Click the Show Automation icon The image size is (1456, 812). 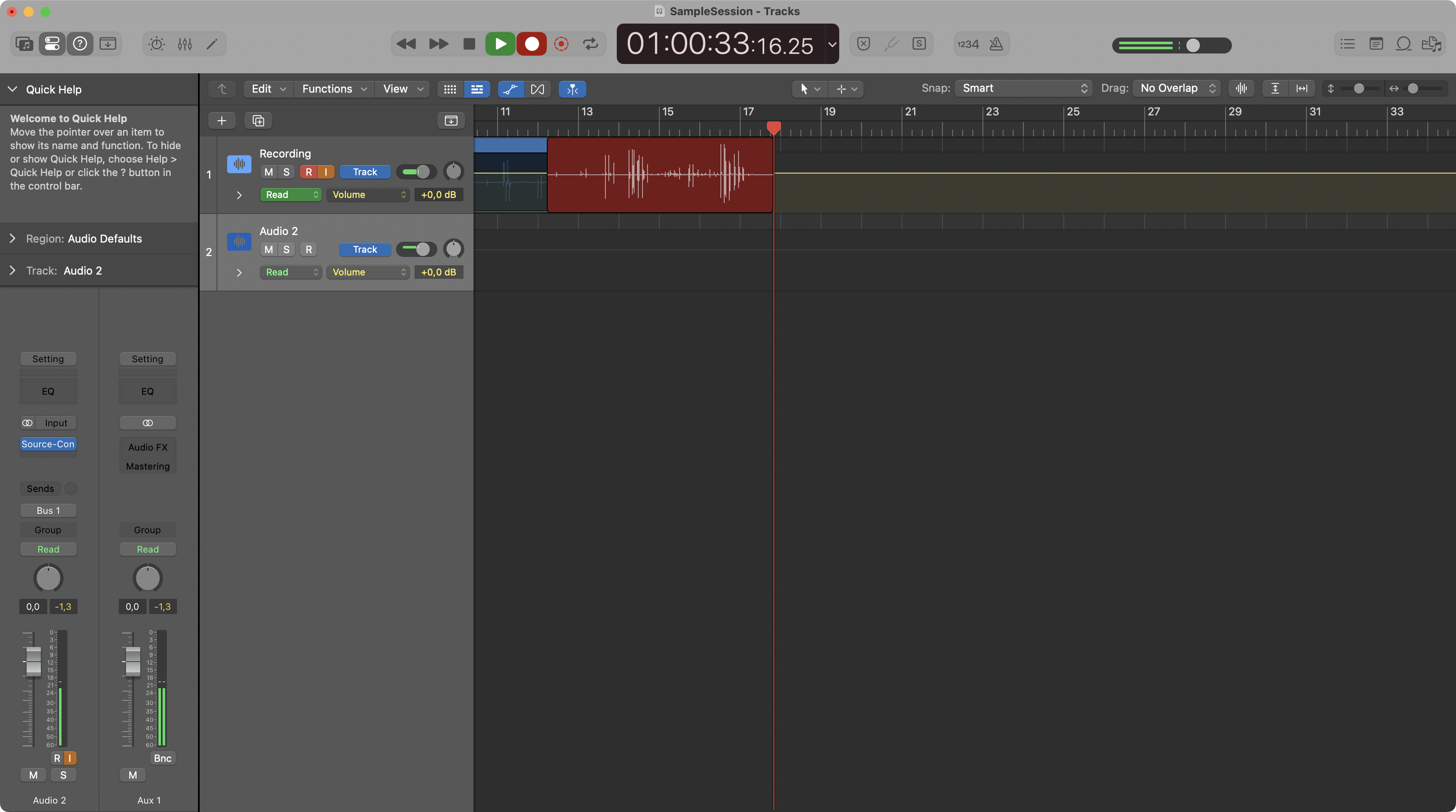510,89
